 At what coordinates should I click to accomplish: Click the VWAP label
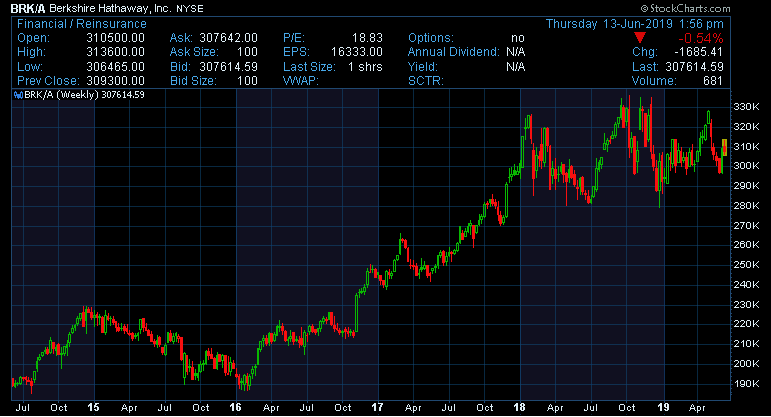click(x=301, y=81)
